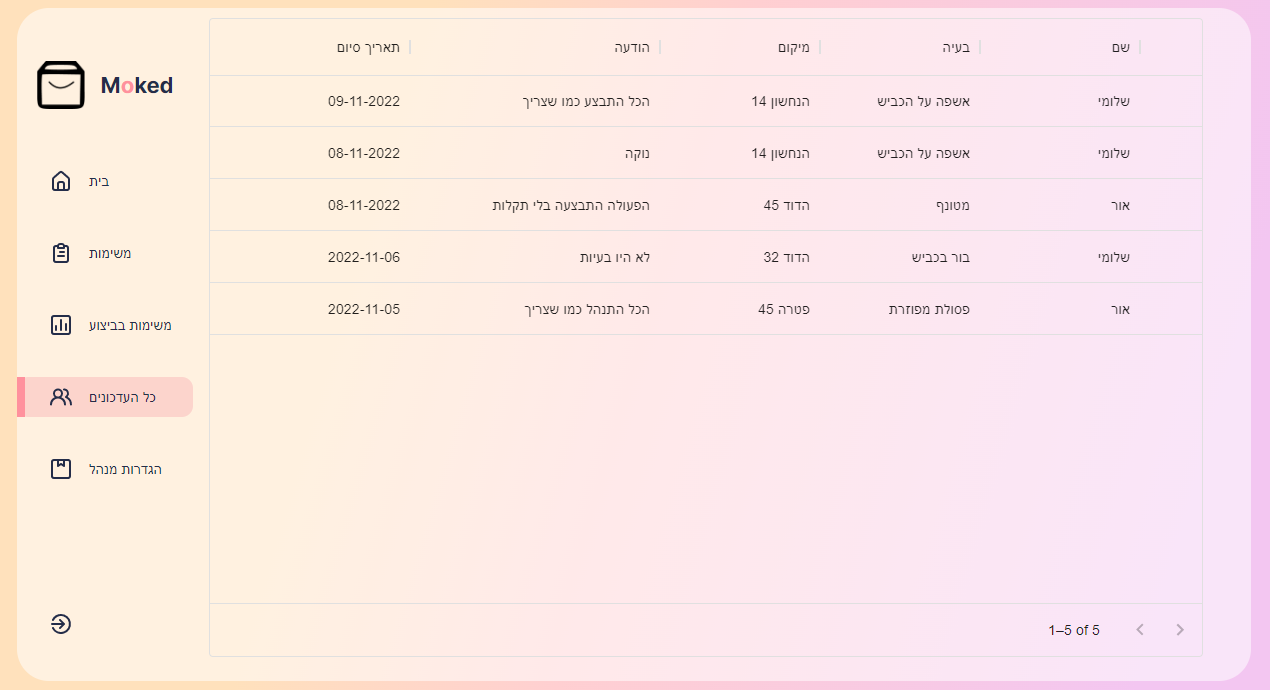Click אשפה על הכביש in the נוקה row

924,153
